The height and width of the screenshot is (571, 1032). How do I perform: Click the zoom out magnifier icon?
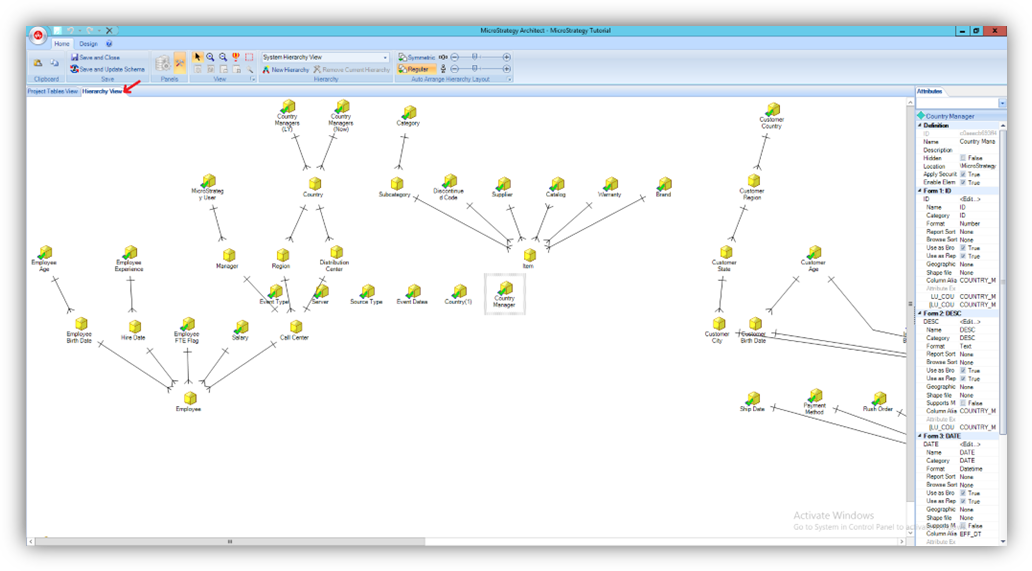pos(223,57)
